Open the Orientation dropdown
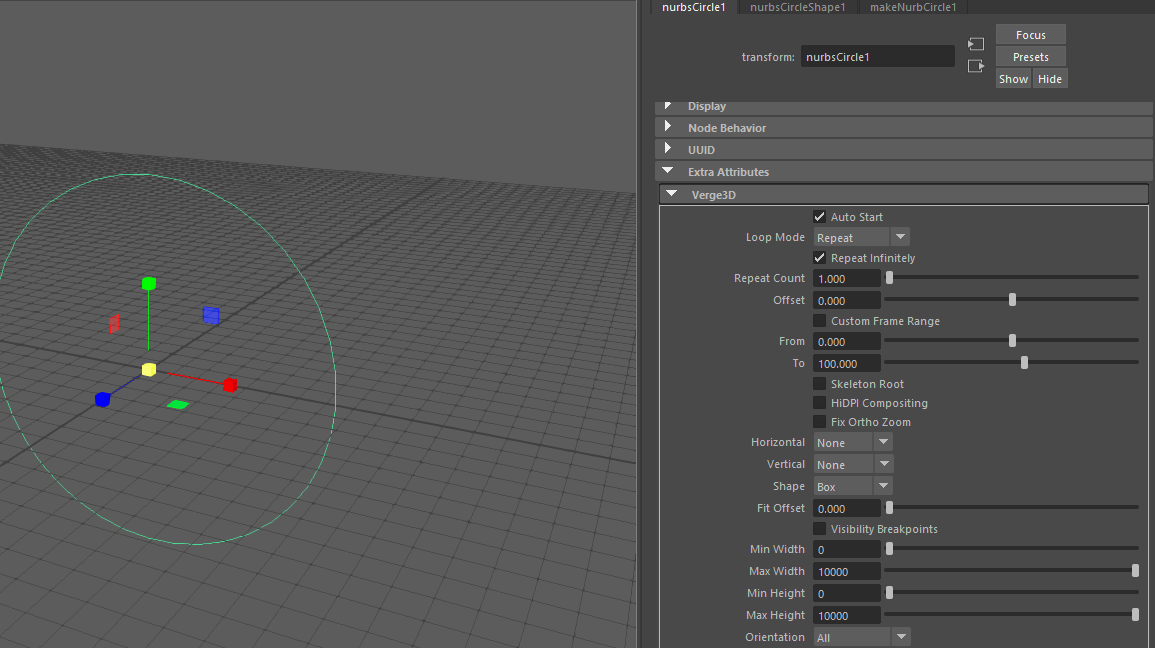 [x=862, y=637]
